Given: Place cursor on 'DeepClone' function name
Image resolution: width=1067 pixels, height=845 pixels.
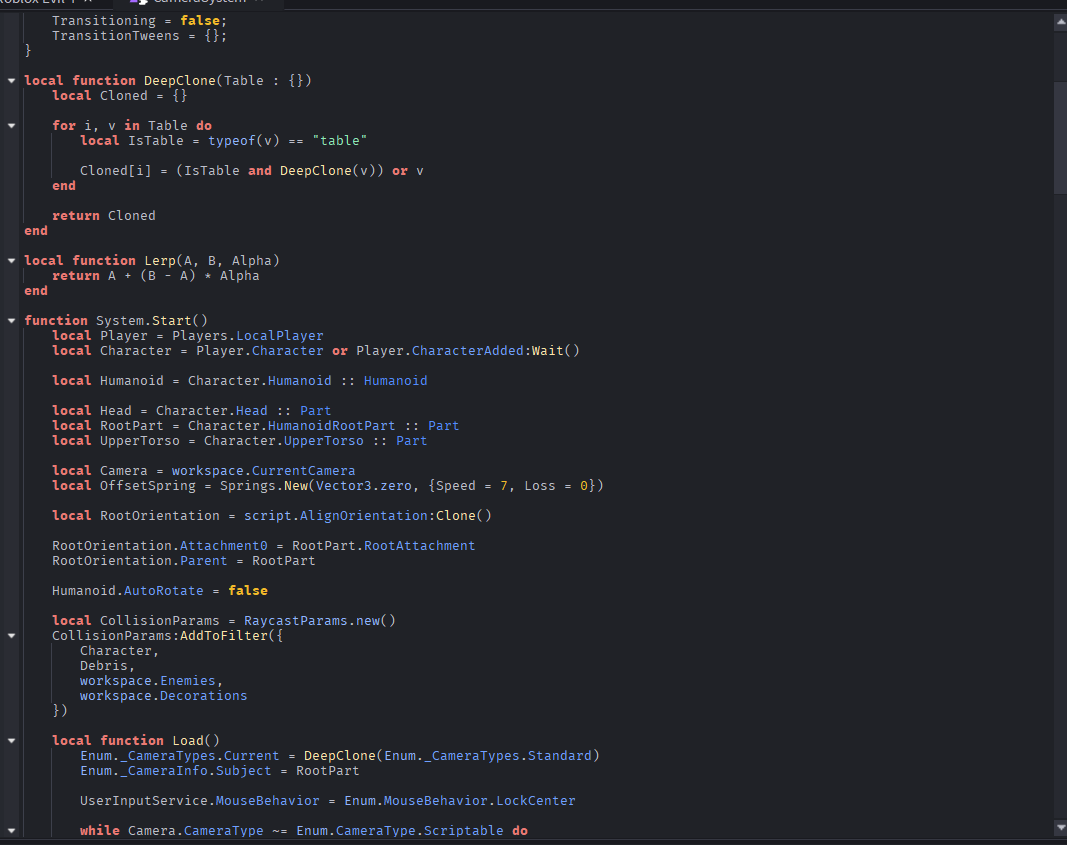Looking at the screenshot, I should pyautogui.click(x=180, y=80).
